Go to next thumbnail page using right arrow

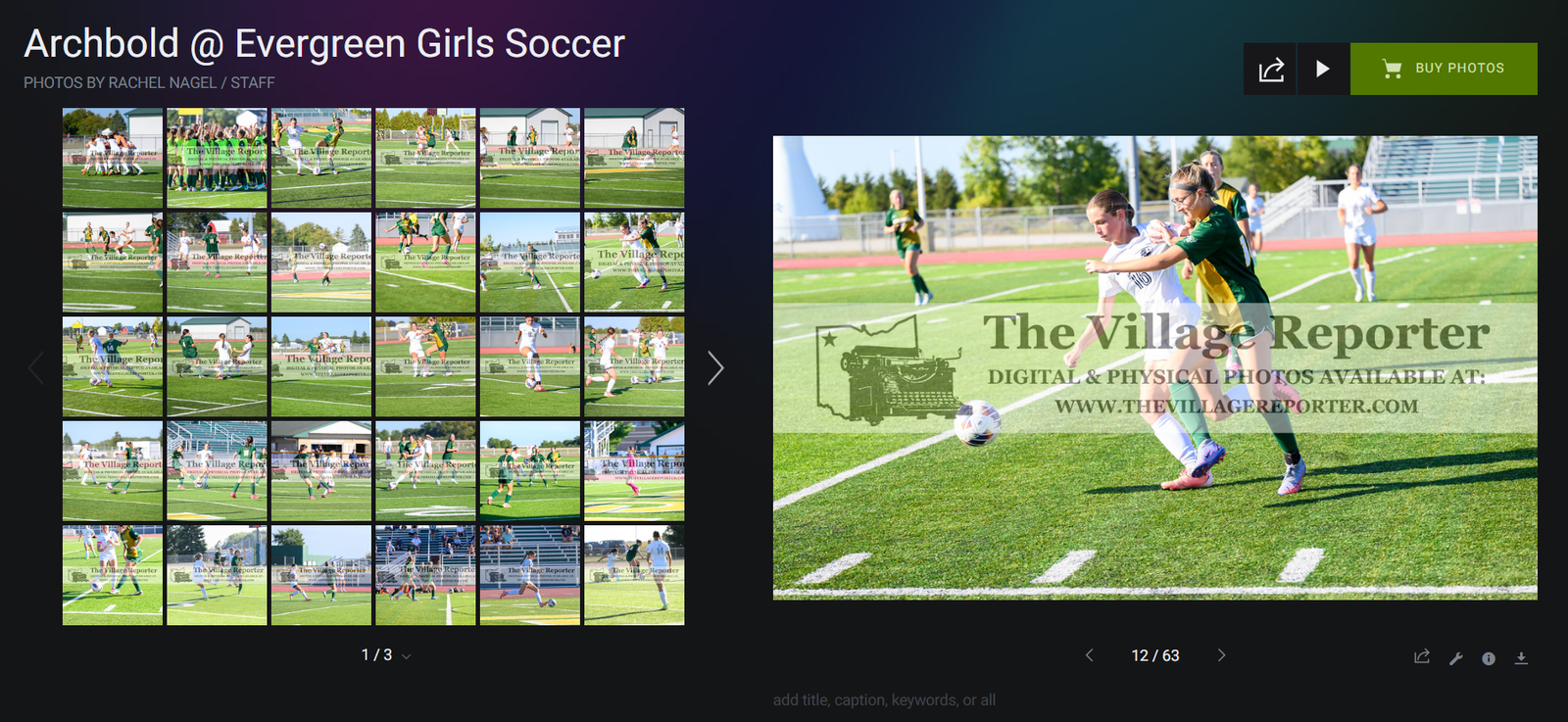pos(715,367)
